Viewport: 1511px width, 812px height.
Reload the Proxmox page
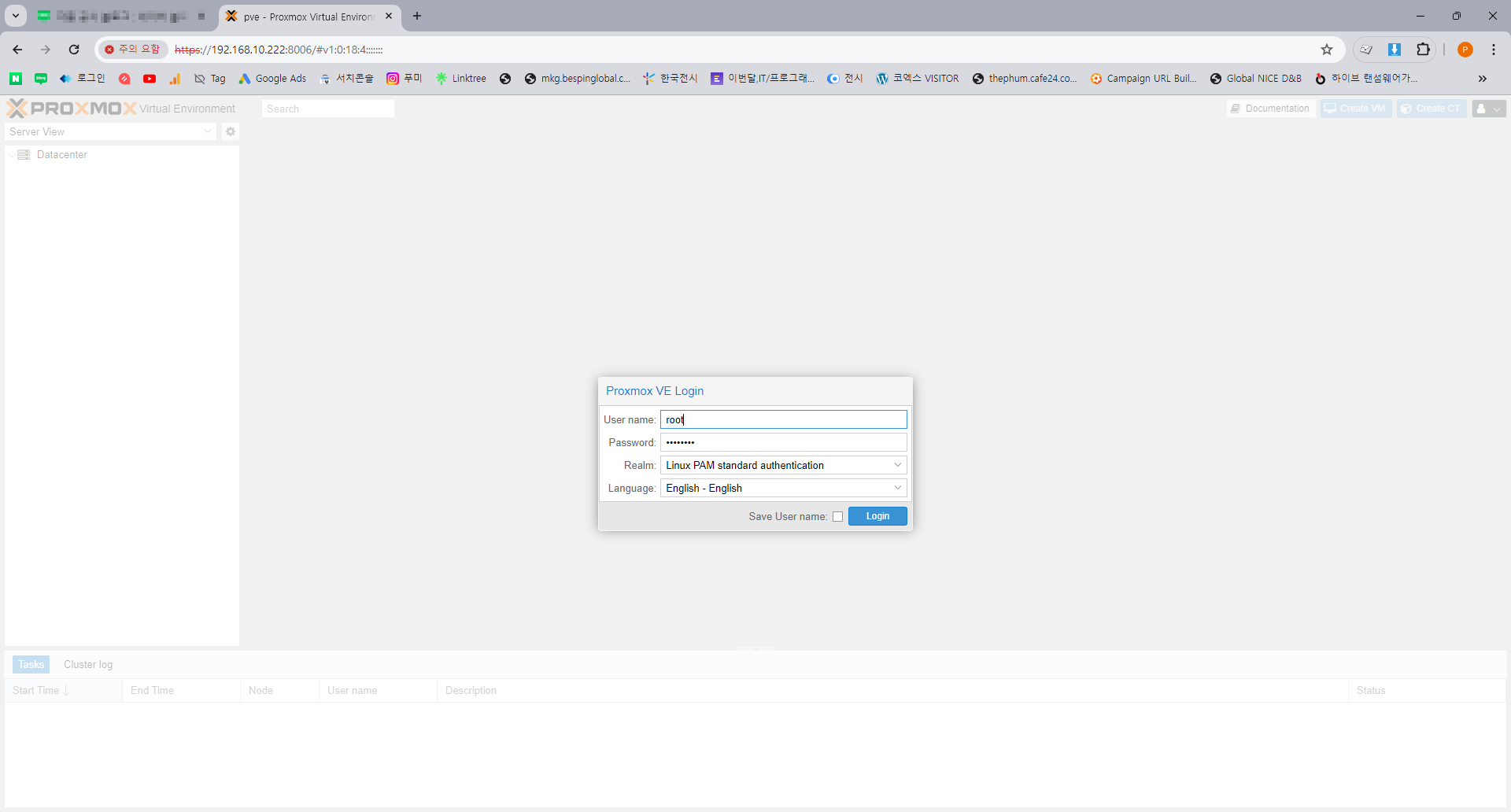point(74,50)
